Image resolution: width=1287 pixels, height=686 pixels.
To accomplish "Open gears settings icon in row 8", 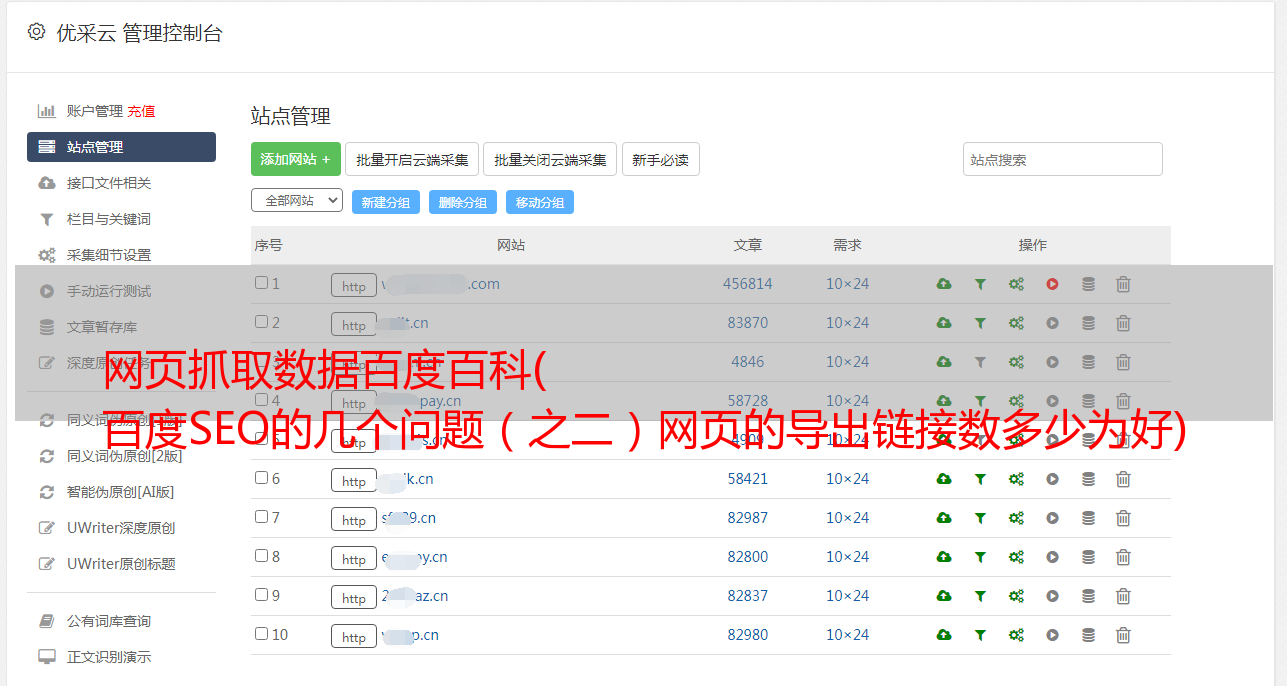I will 1016,557.
